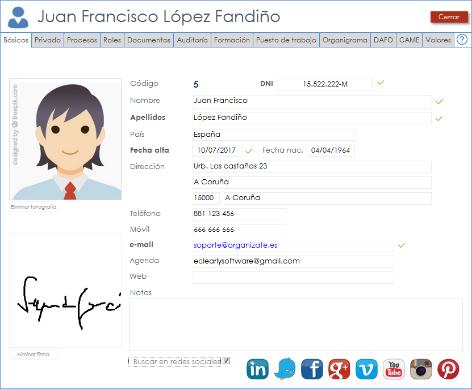Click the Eliminar firma link
Image resolution: width=472 pixels, height=389 pixels.
[33, 354]
